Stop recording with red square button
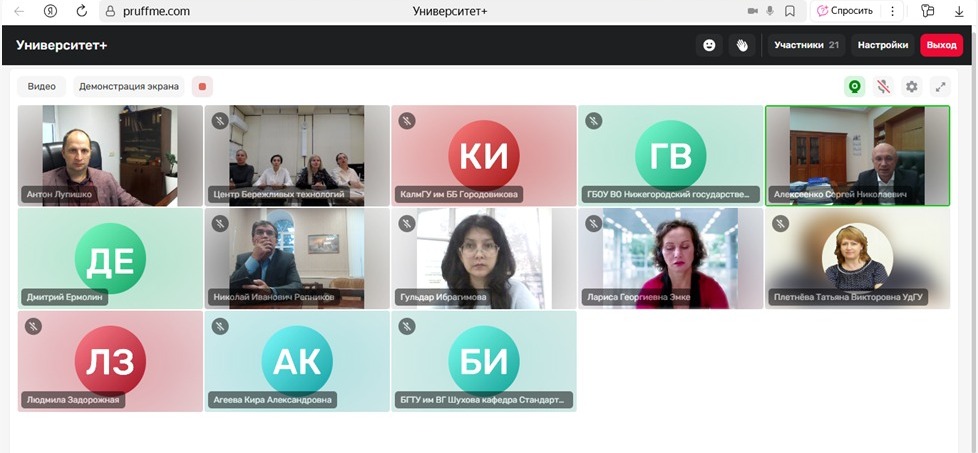Screen dimensions: 978x453 pos(202,87)
